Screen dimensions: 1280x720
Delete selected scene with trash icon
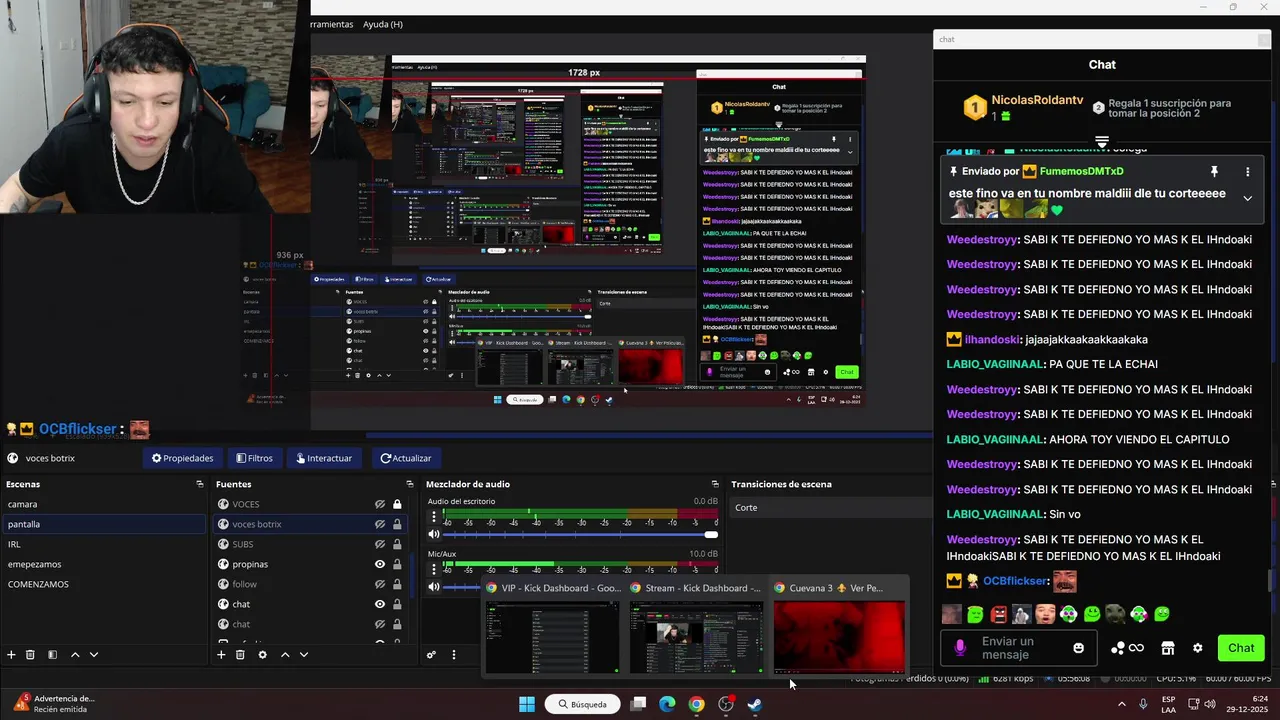(x=30, y=655)
